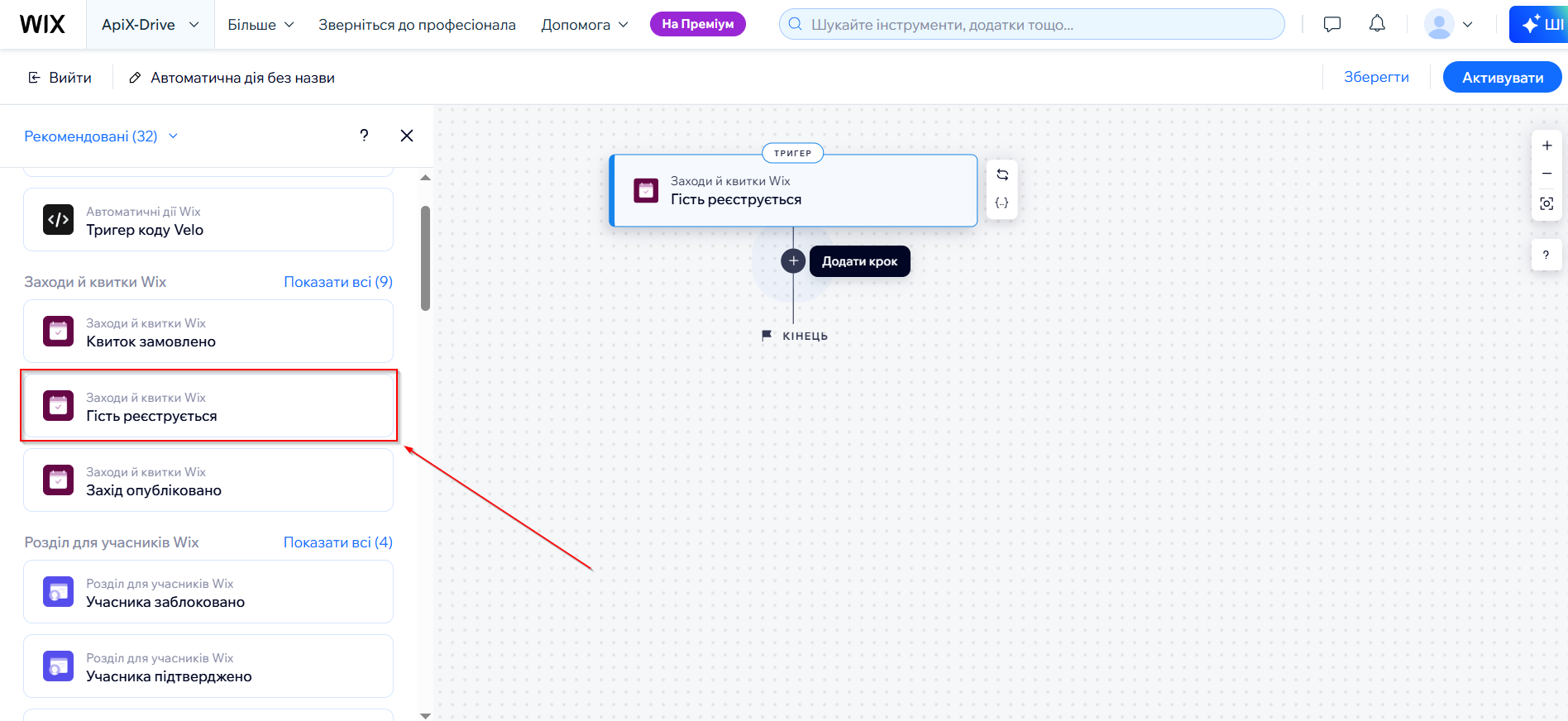
Task: Open the notifications bell
Action: 1377,24
